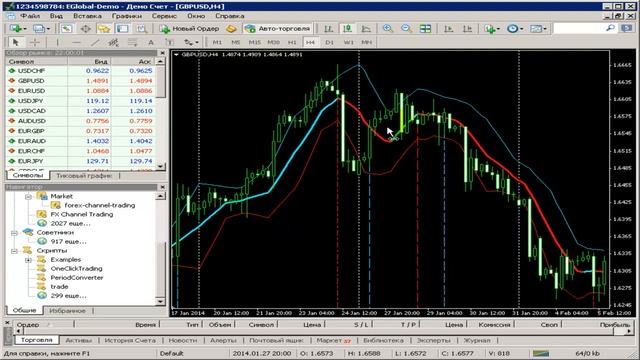The height and width of the screenshot is (360, 640).
Task: Toggle the Navigator window star-folder icon
Action: click(x=104, y=29)
